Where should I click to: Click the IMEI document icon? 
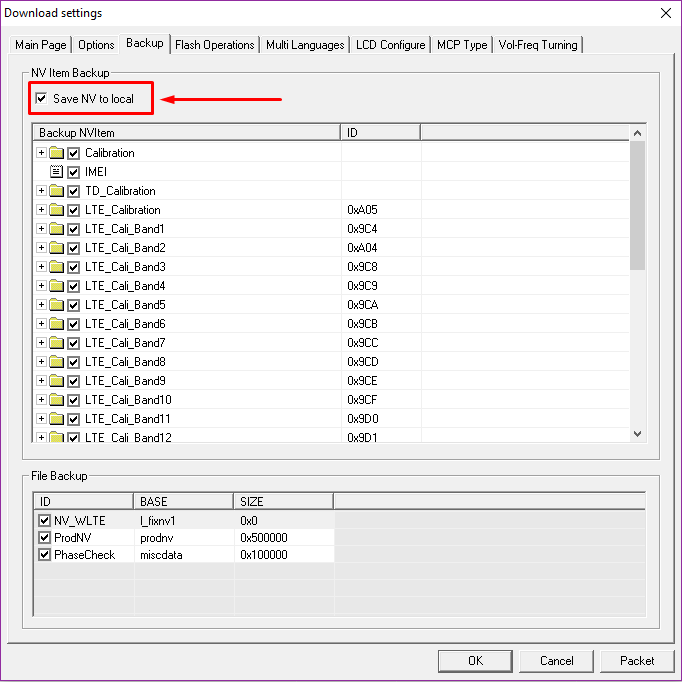(56, 172)
